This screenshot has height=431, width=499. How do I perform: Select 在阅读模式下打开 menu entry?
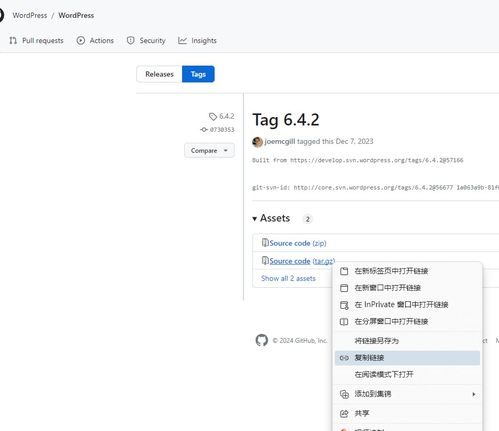click(407, 374)
